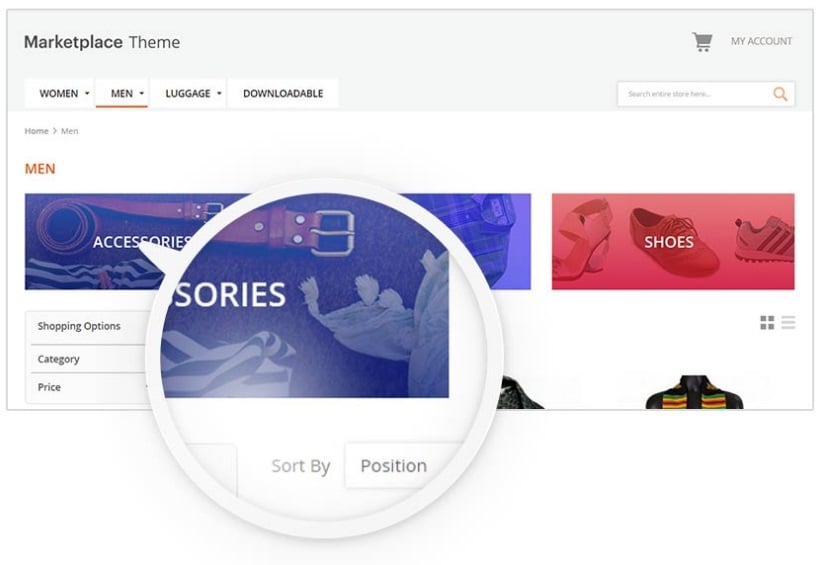Image resolution: width=819 pixels, height=565 pixels.
Task: Expand the Men menu dropdown arrow
Action: pos(142,93)
